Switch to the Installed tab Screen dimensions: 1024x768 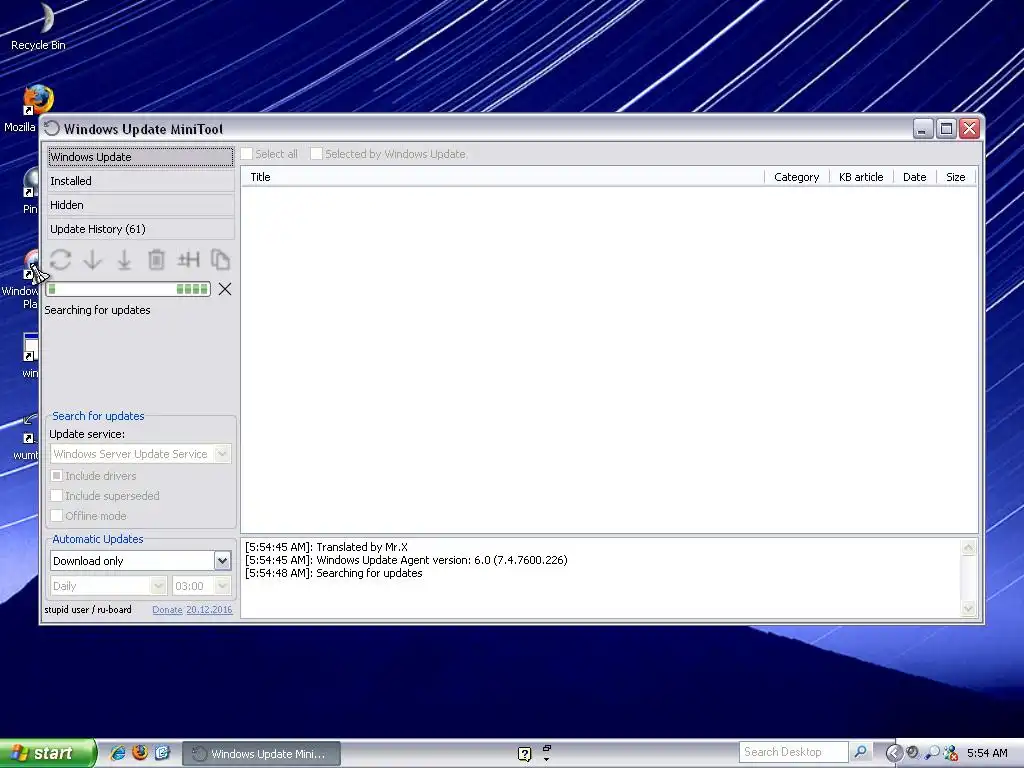[x=140, y=181]
